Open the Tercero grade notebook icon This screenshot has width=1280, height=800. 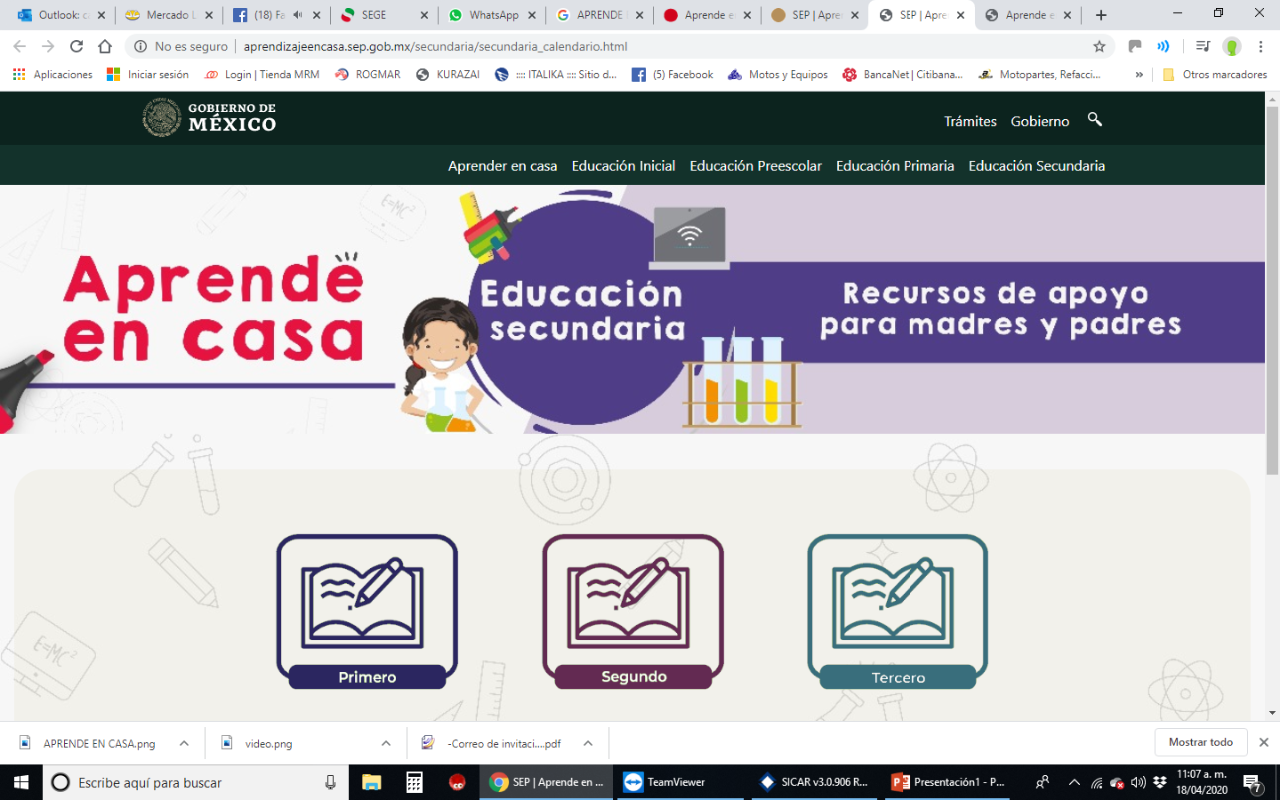[x=898, y=611]
